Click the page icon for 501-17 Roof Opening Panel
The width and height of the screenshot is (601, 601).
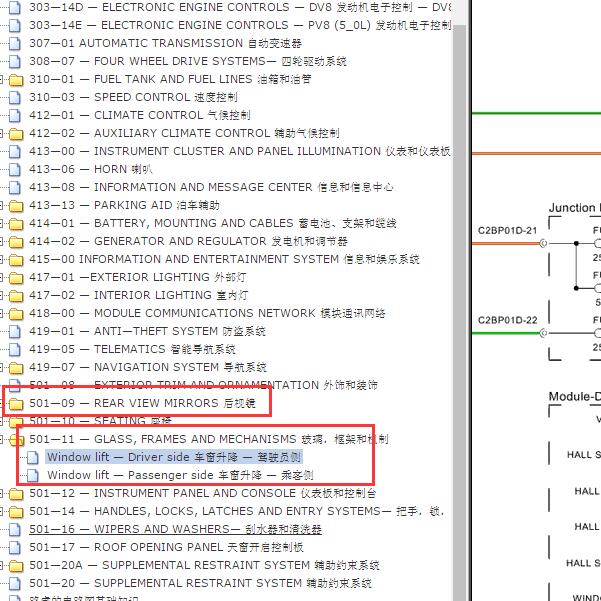pos(15,548)
